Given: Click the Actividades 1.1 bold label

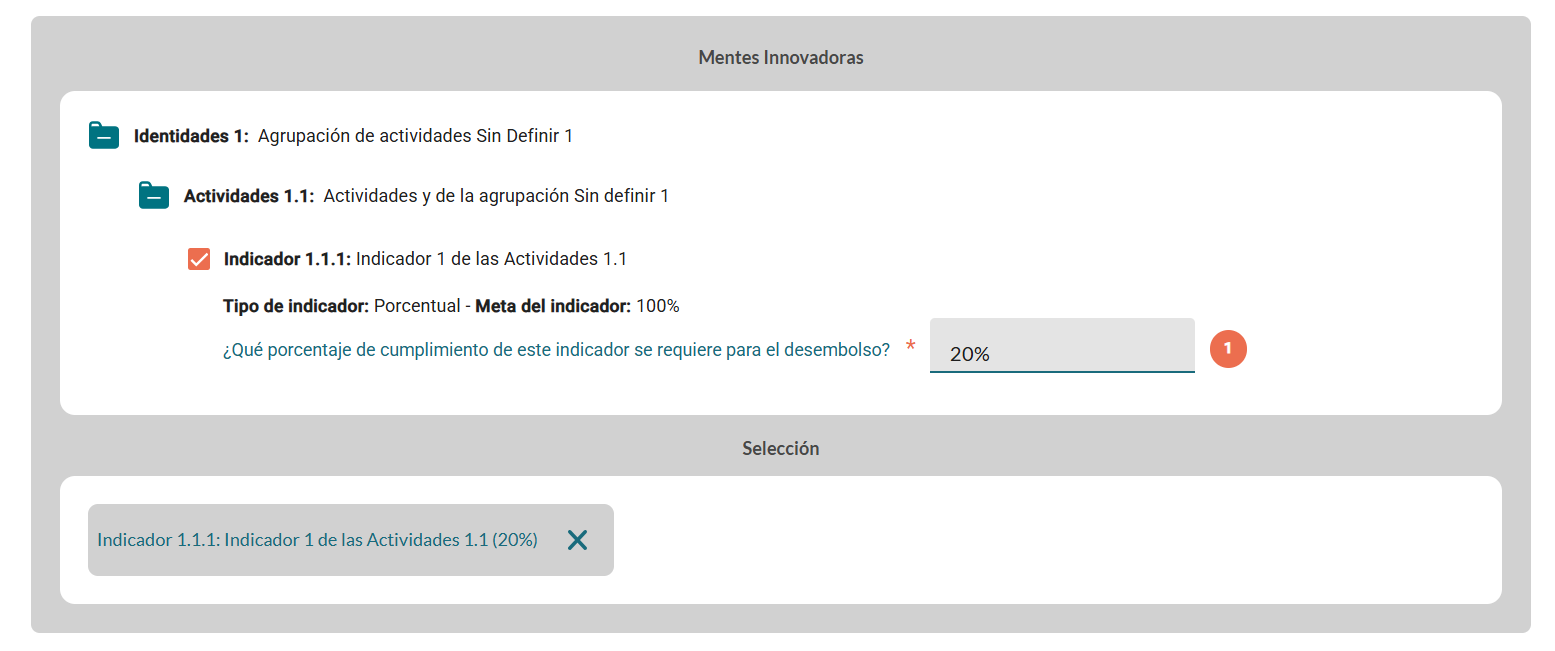Looking at the screenshot, I should click(248, 196).
